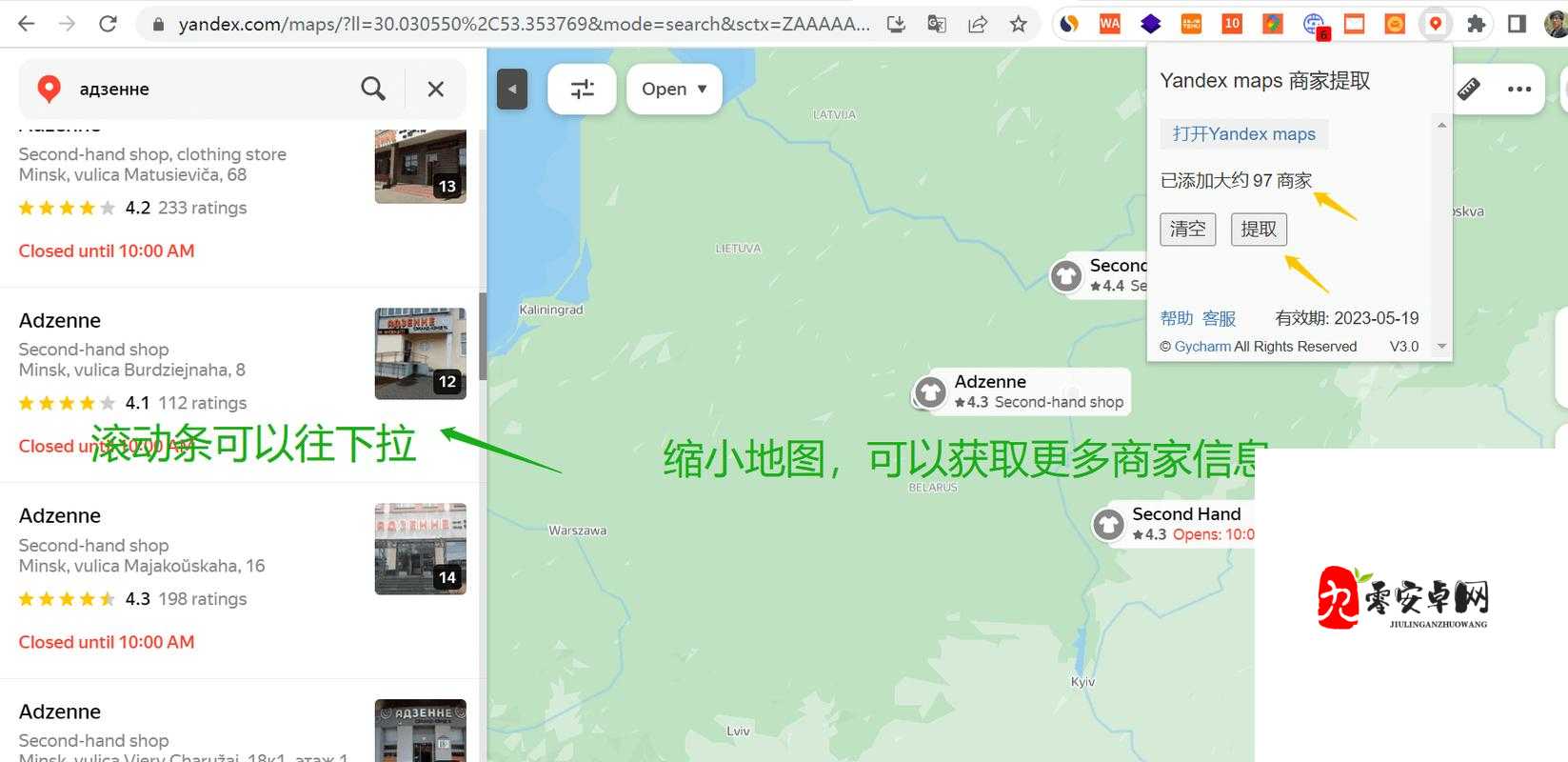This screenshot has height=762, width=1568.
Task: Open the three-dots more menu on map
Action: (1519, 90)
